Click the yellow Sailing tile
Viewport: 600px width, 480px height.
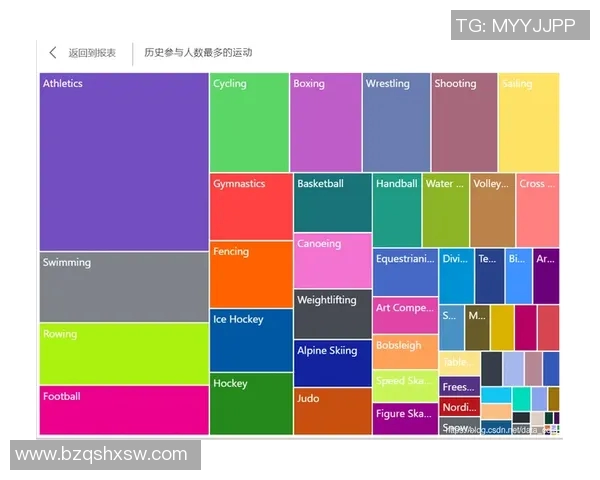[528, 123]
